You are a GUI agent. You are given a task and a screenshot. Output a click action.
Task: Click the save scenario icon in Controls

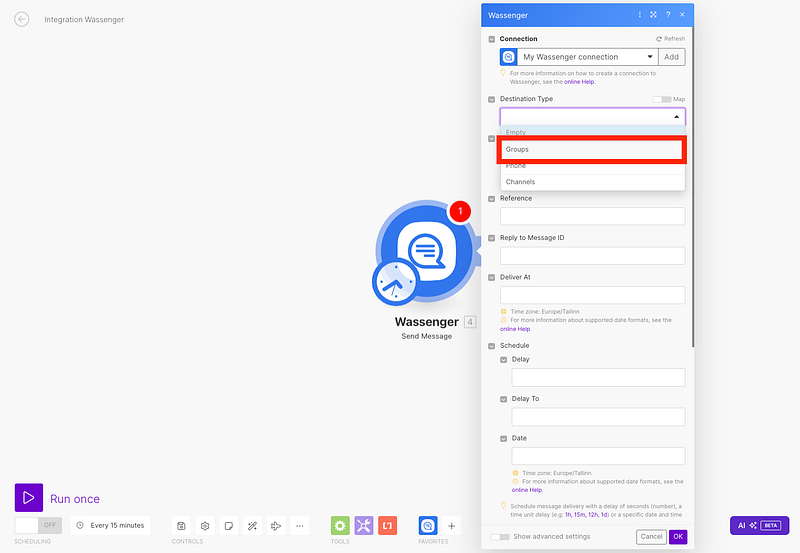181,525
